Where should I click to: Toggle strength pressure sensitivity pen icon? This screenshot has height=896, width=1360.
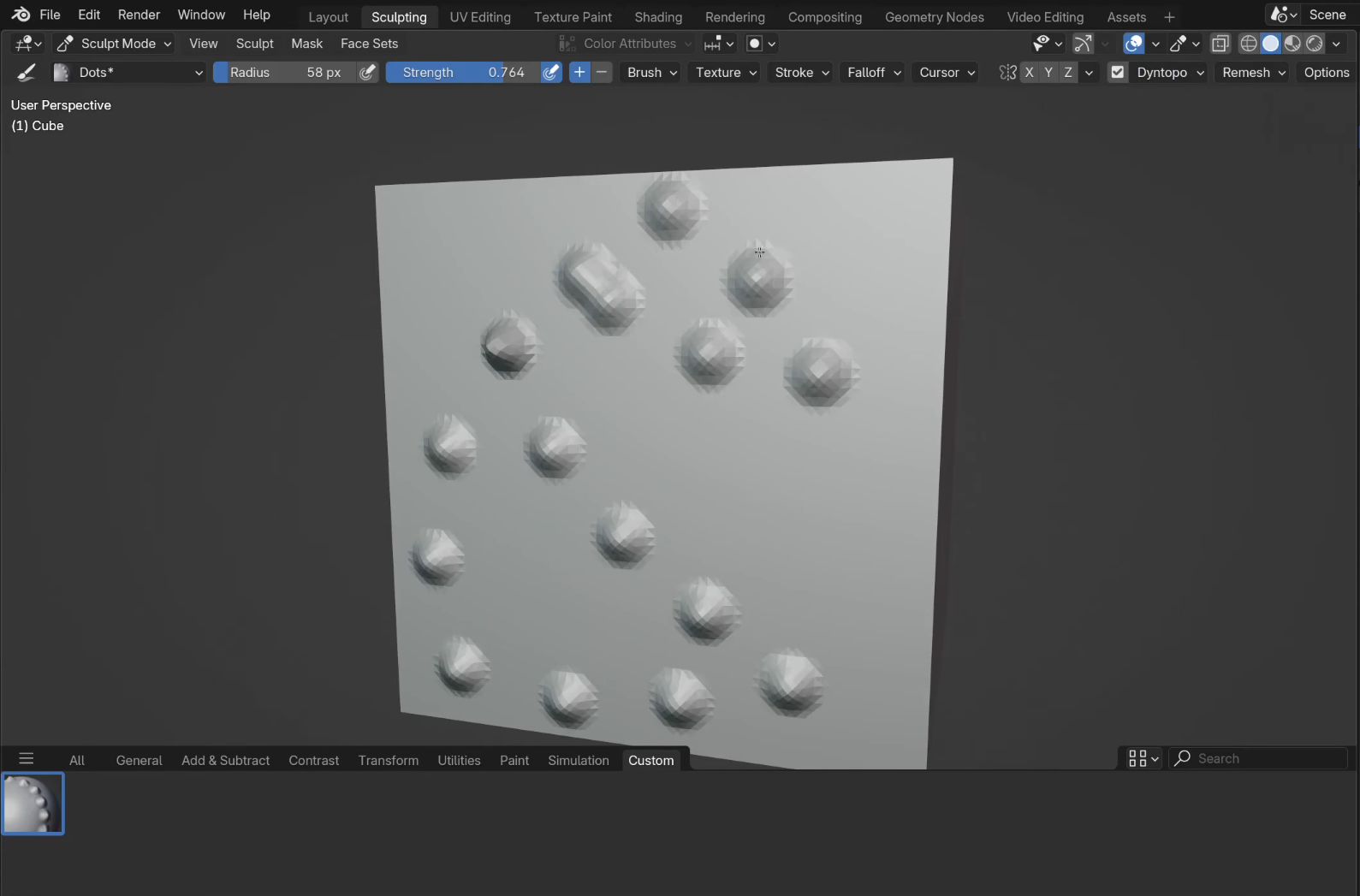(x=552, y=73)
